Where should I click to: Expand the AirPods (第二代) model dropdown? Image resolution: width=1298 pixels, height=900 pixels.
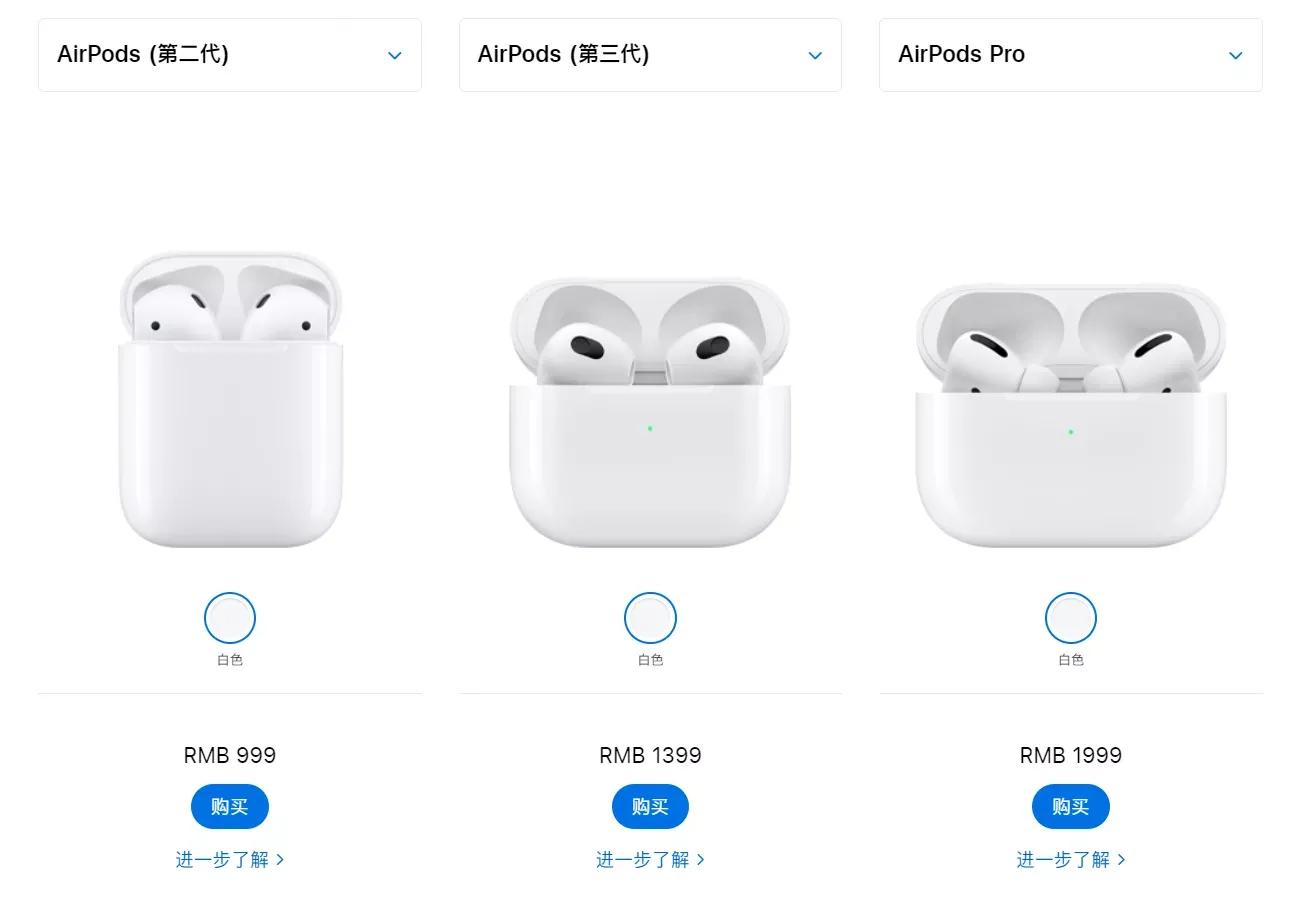tap(229, 55)
